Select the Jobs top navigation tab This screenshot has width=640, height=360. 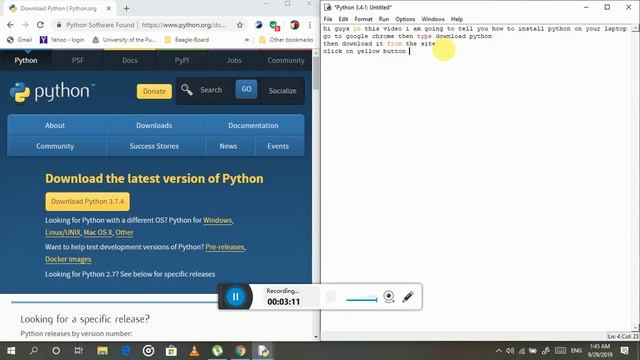click(x=233, y=60)
